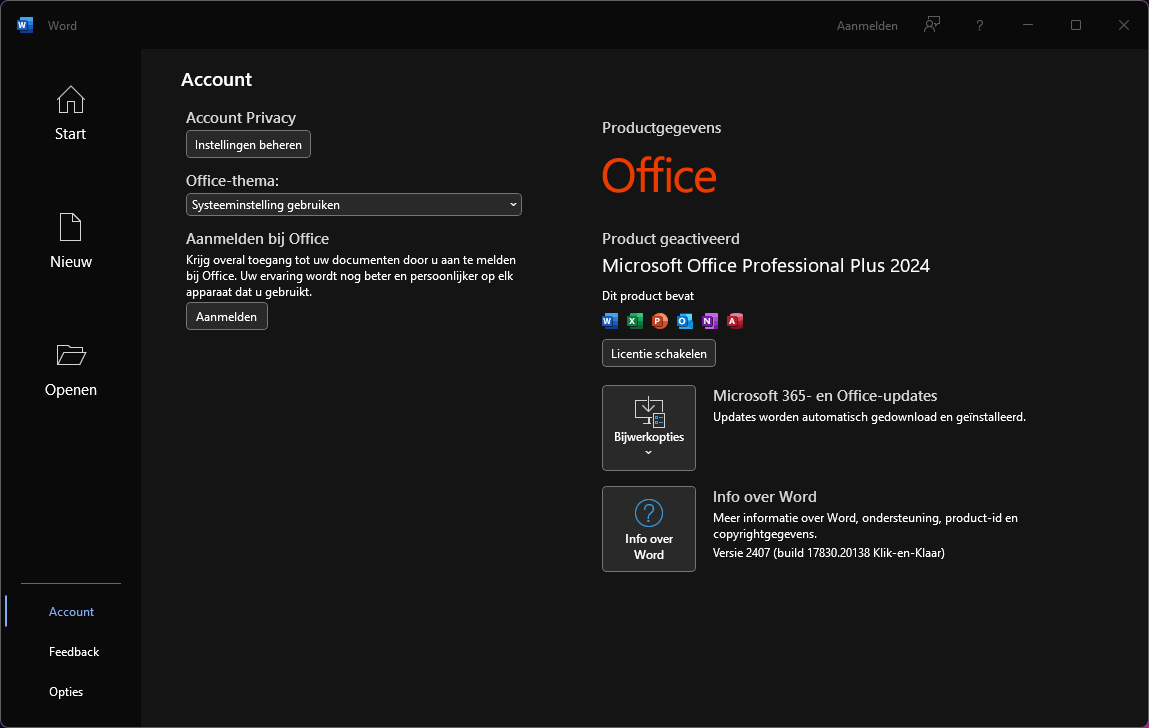1149x728 pixels.
Task: Close the Word window
Action: (1123, 25)
